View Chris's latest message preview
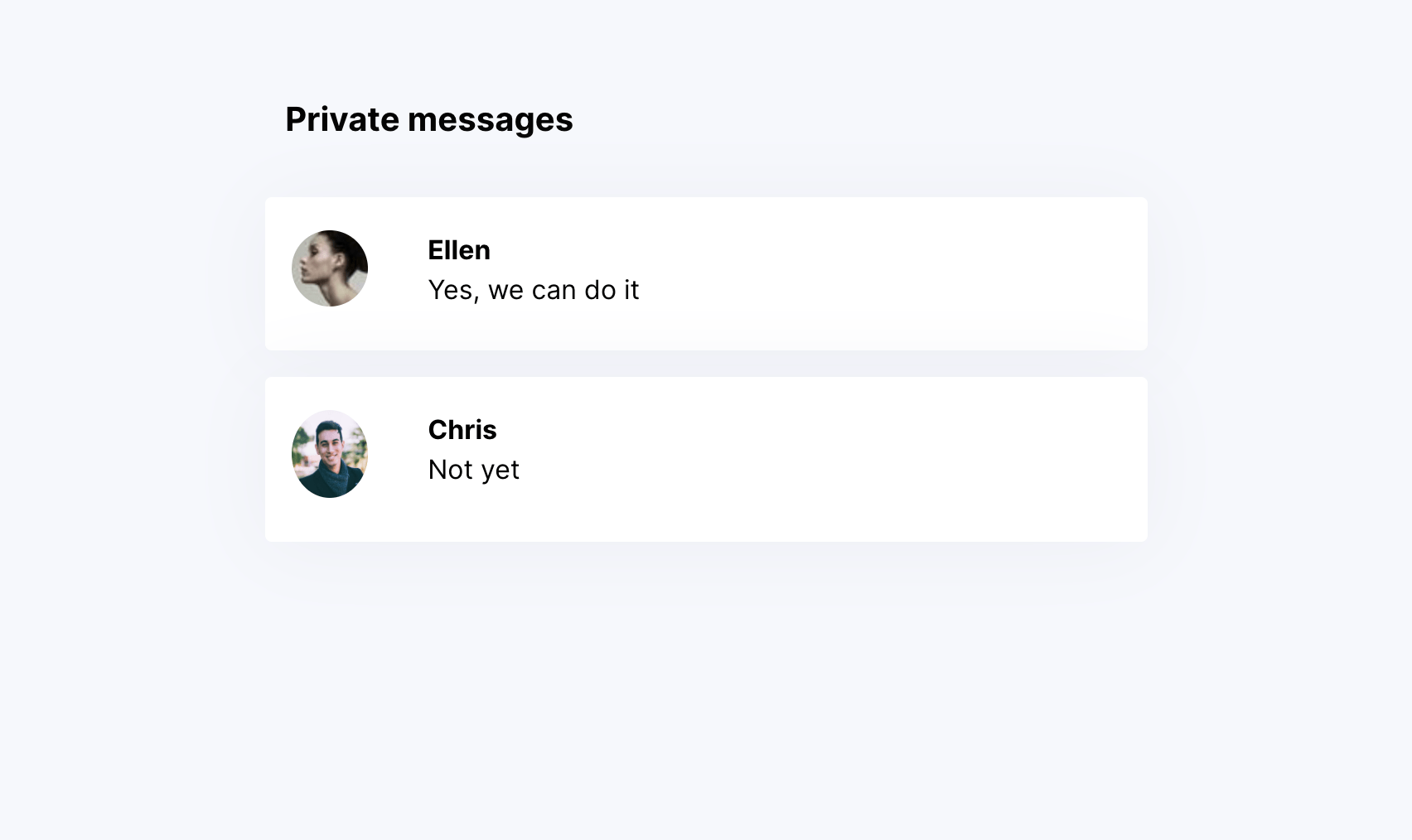Image resolution: width=1412 pixels, height=840 pixels. [473, 469]
